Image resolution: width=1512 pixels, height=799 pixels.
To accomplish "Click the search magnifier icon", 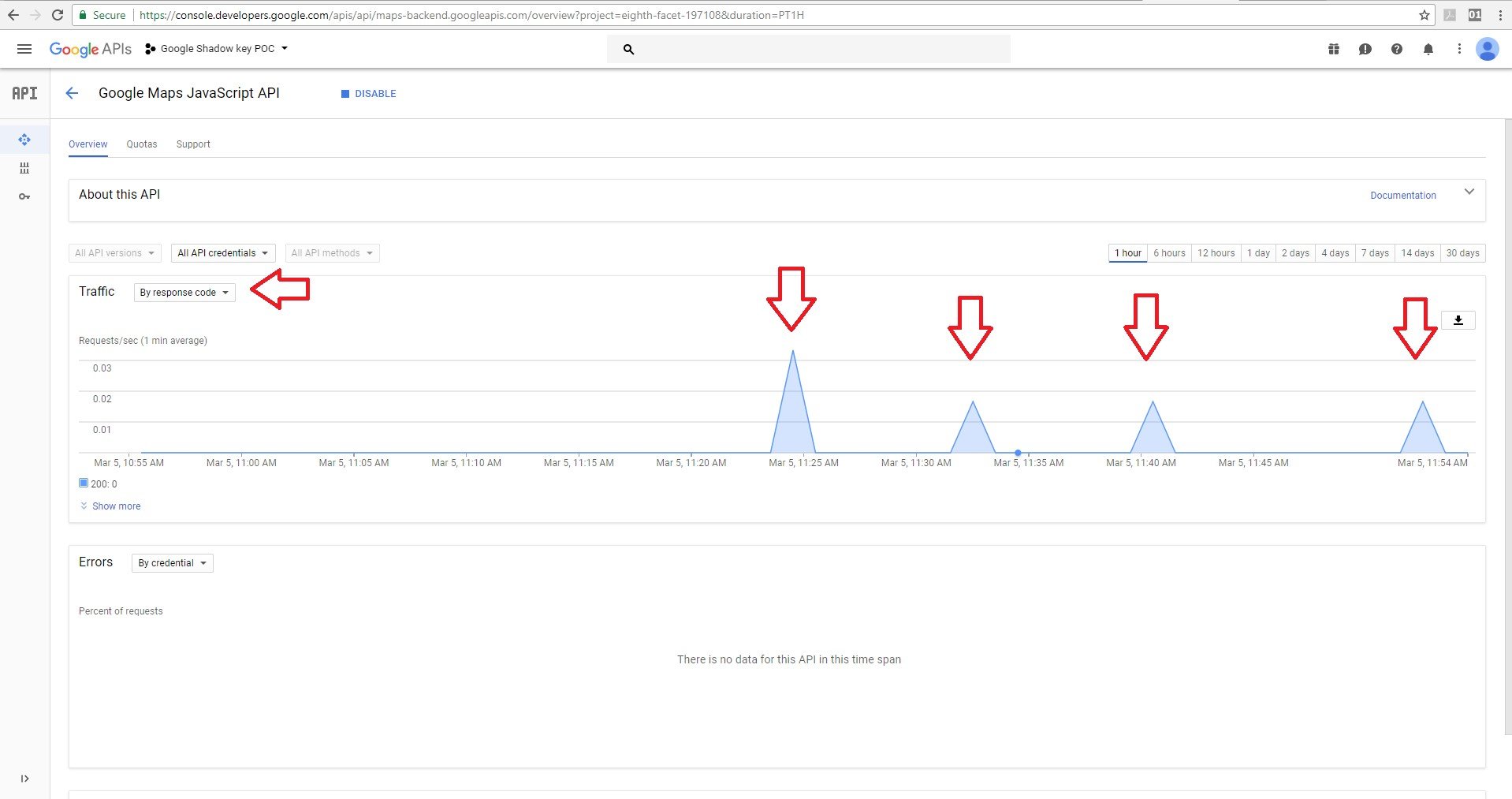I will [x=628, y=49].
